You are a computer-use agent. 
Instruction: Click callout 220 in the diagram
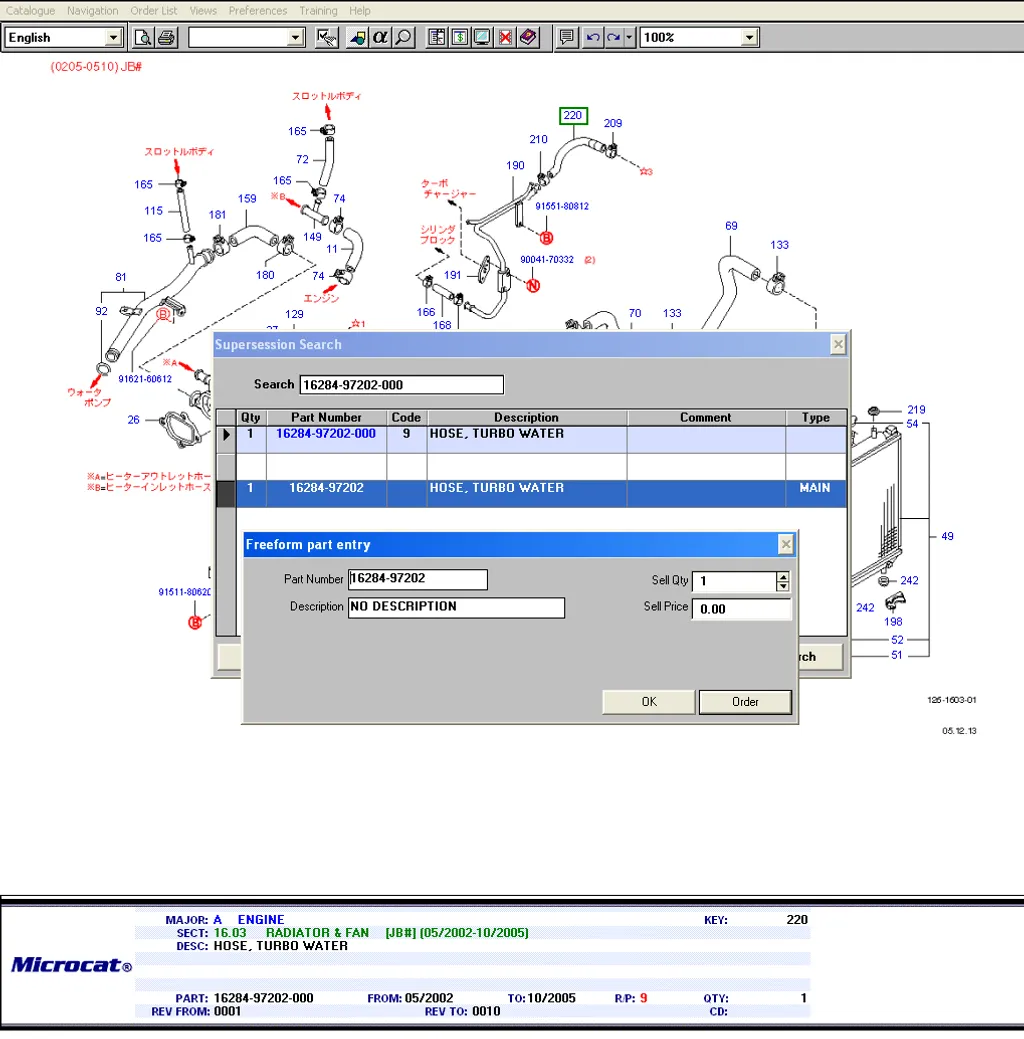click(573, 115)
